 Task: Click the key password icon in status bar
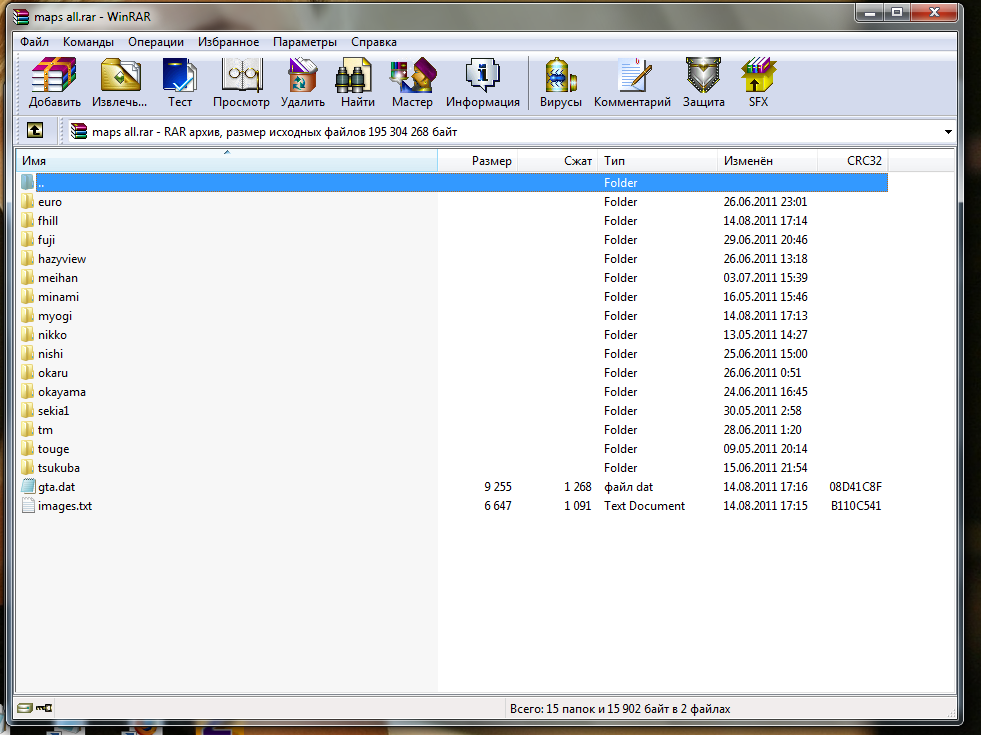[x=44, y=708]
